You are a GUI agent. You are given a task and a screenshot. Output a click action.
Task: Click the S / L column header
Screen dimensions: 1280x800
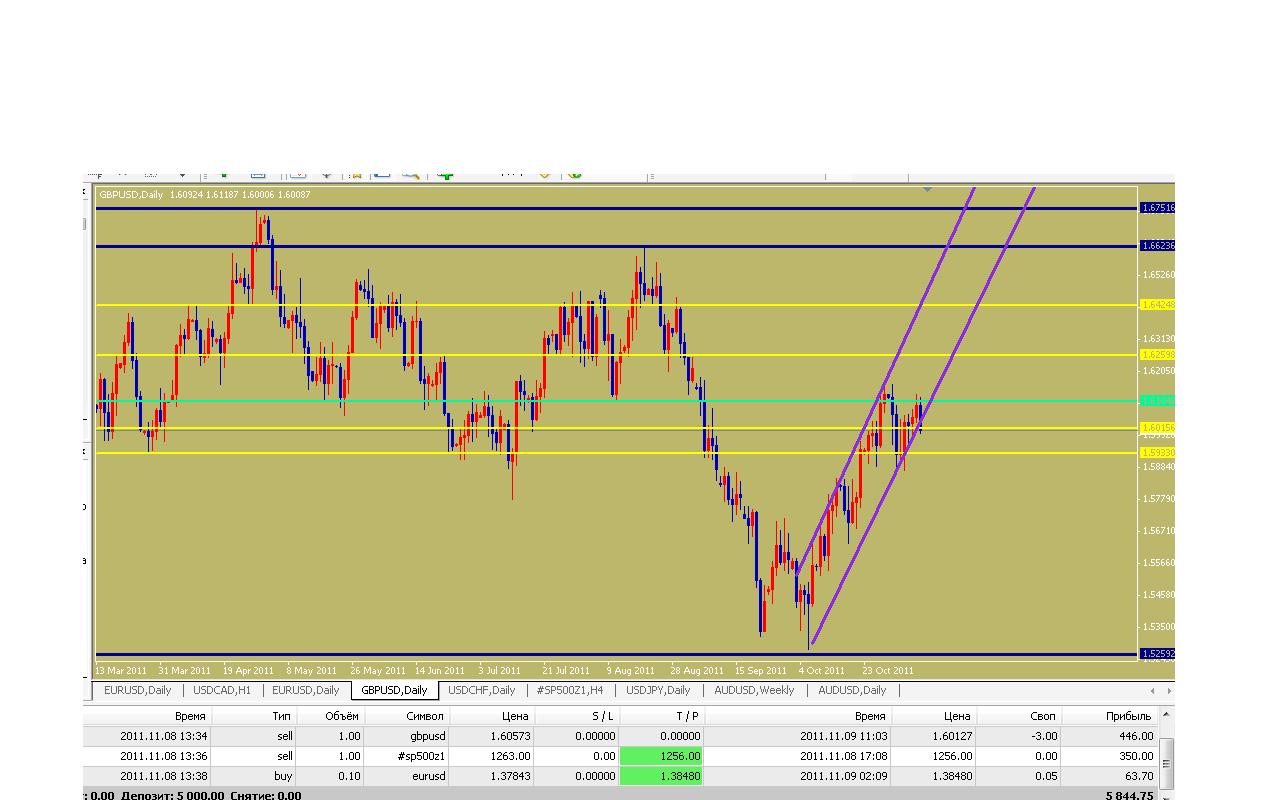(x=577, y=716)
